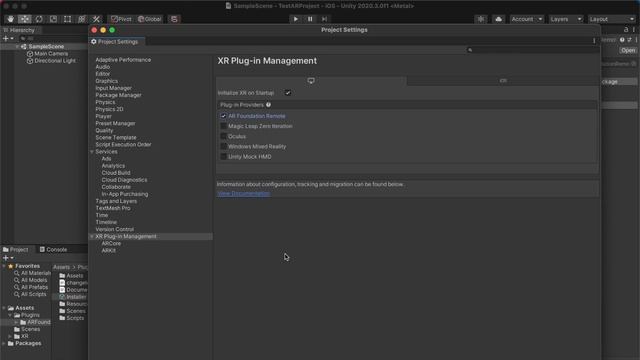The height and width of the screenshot is (360, 640).
Task: Select All Materials saved search
Action: tap(32, 273)
